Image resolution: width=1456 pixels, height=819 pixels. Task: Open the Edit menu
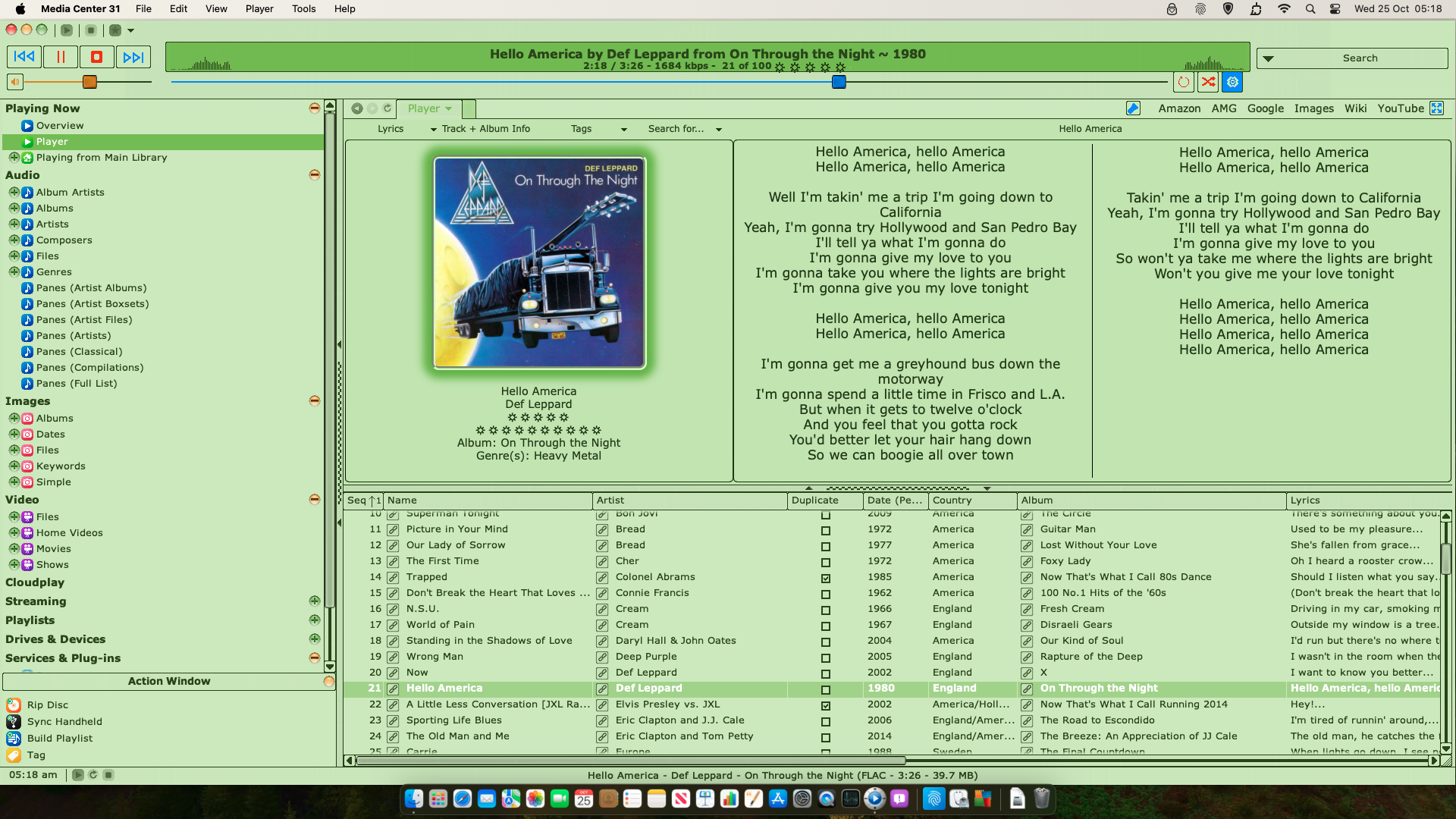click(179, 9)
